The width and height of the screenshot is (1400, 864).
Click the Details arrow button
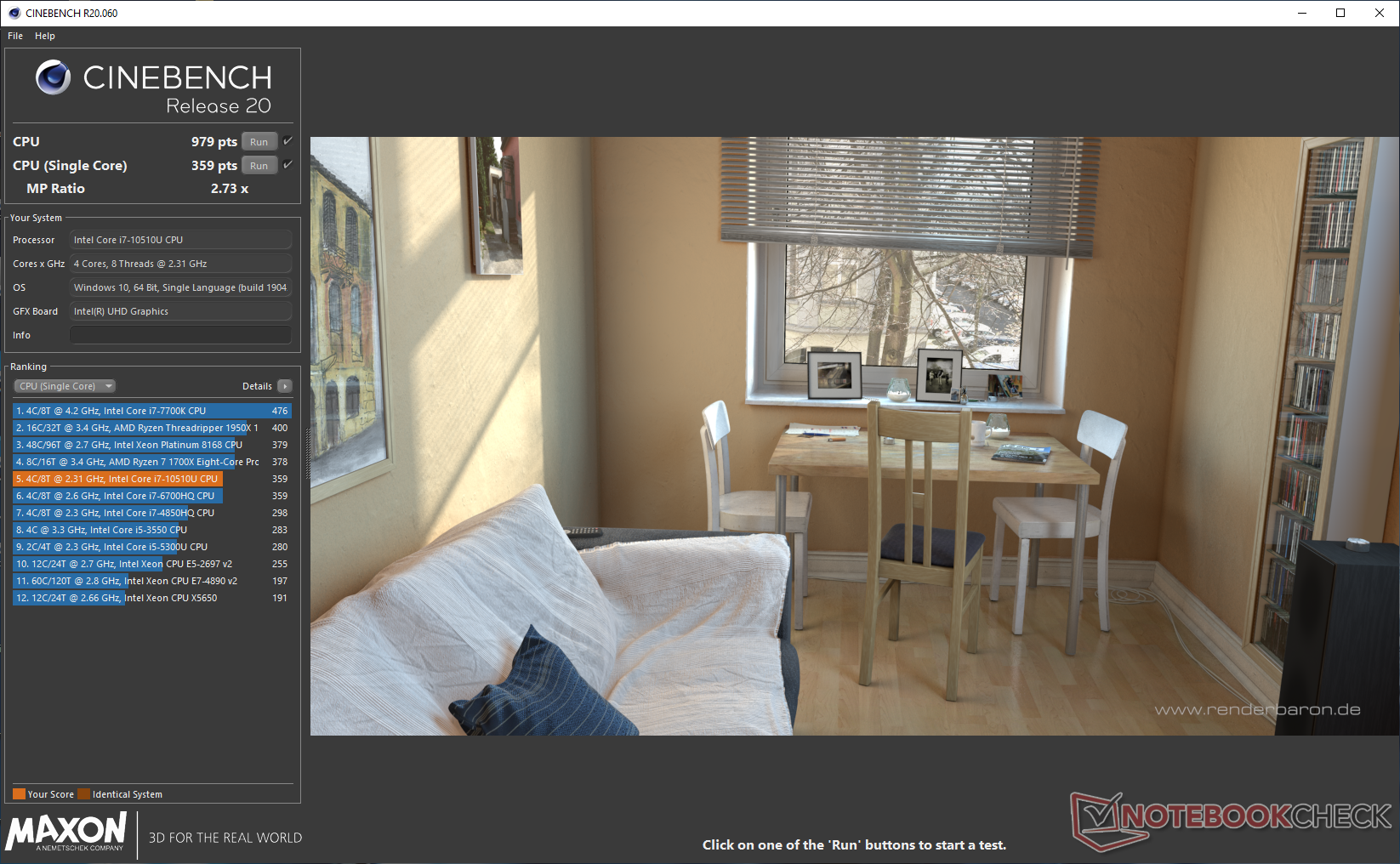point(285,386)
